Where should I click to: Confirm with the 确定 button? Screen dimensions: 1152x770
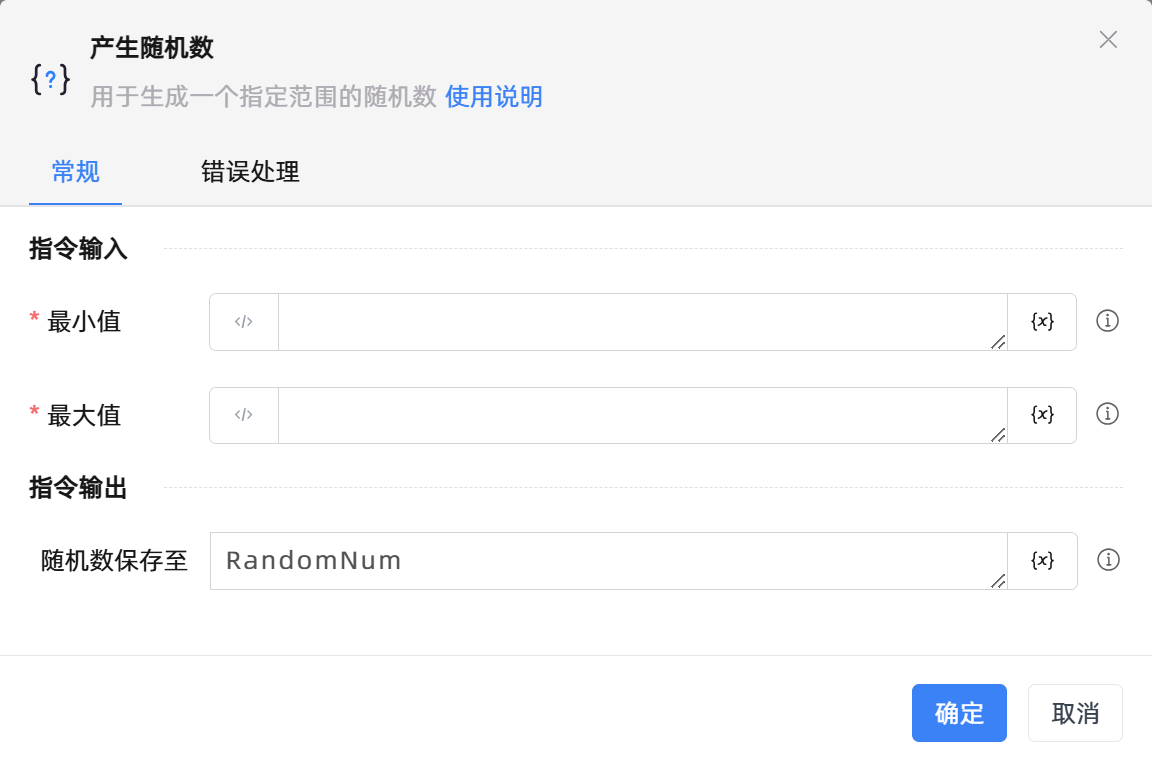(x=959, y=713)
